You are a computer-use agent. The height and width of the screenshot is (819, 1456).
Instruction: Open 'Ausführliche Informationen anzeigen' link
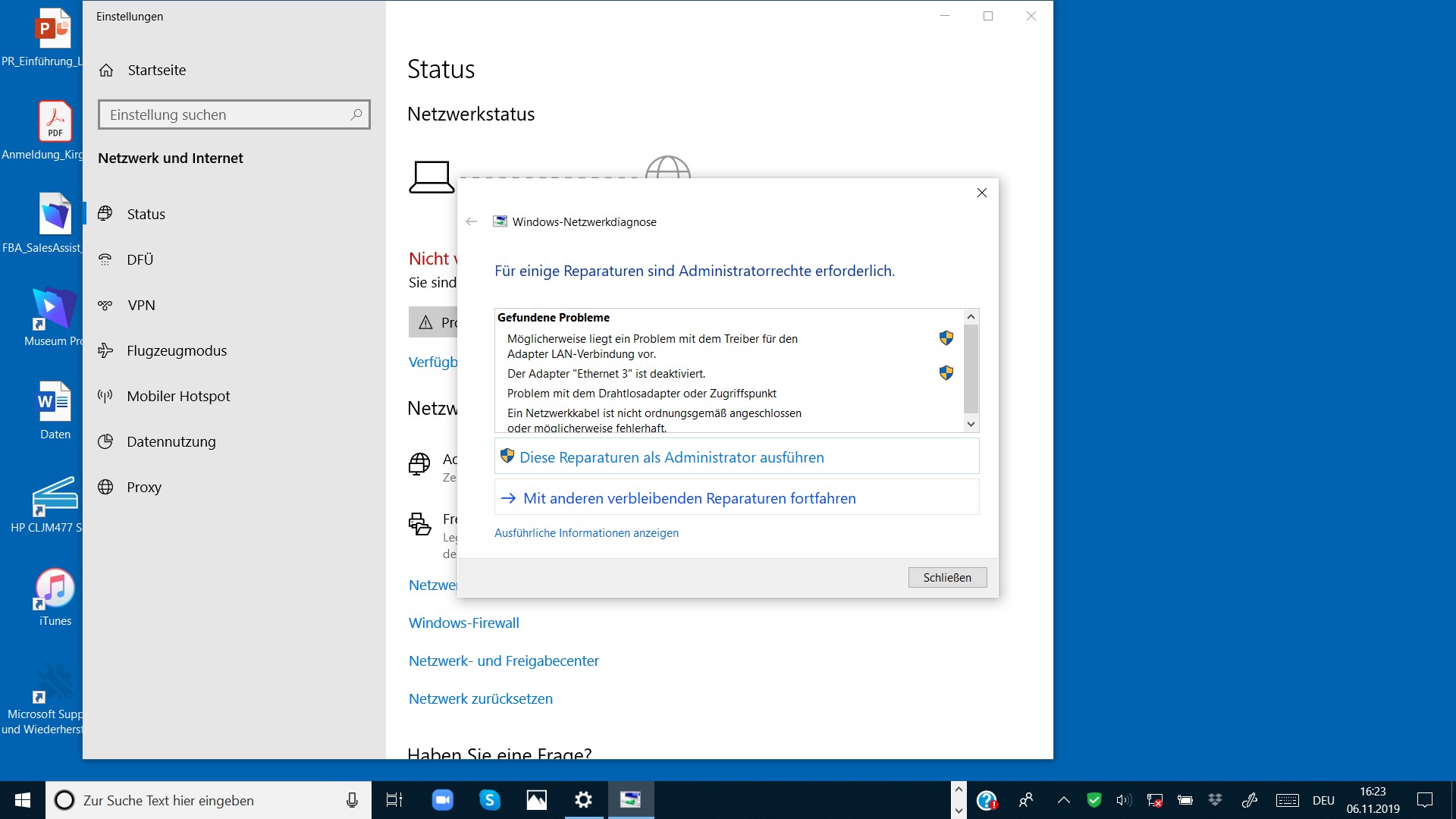coord(587,532)
